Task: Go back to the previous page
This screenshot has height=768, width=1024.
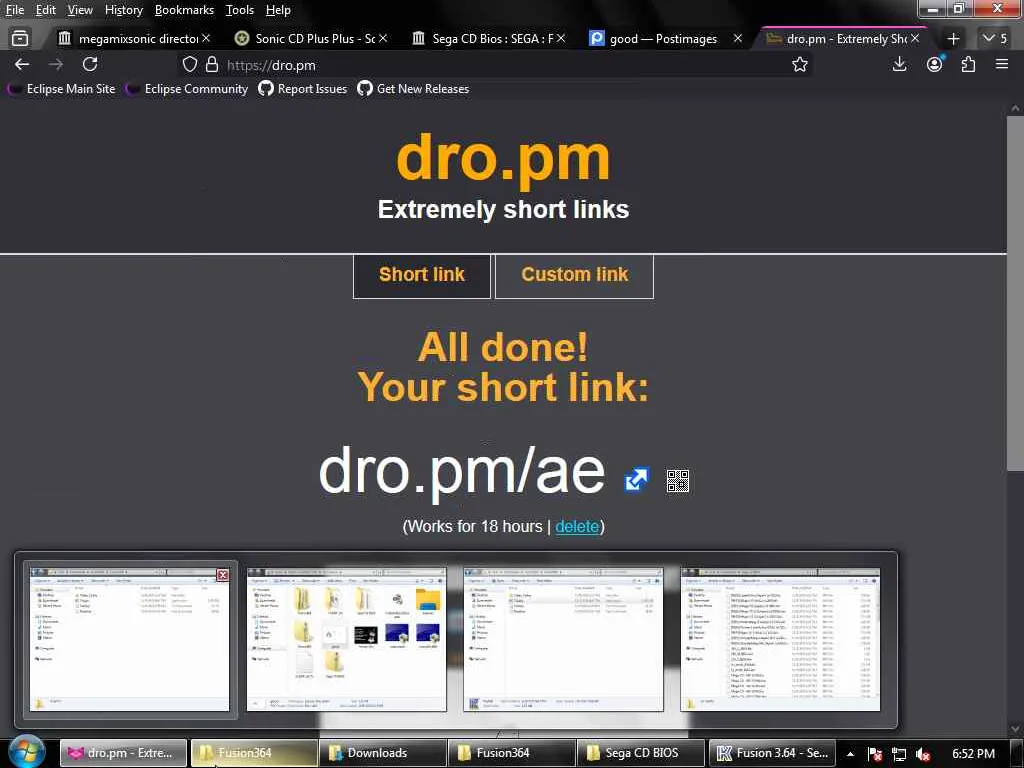Action: pyautogui.click(x=22, y=64)
